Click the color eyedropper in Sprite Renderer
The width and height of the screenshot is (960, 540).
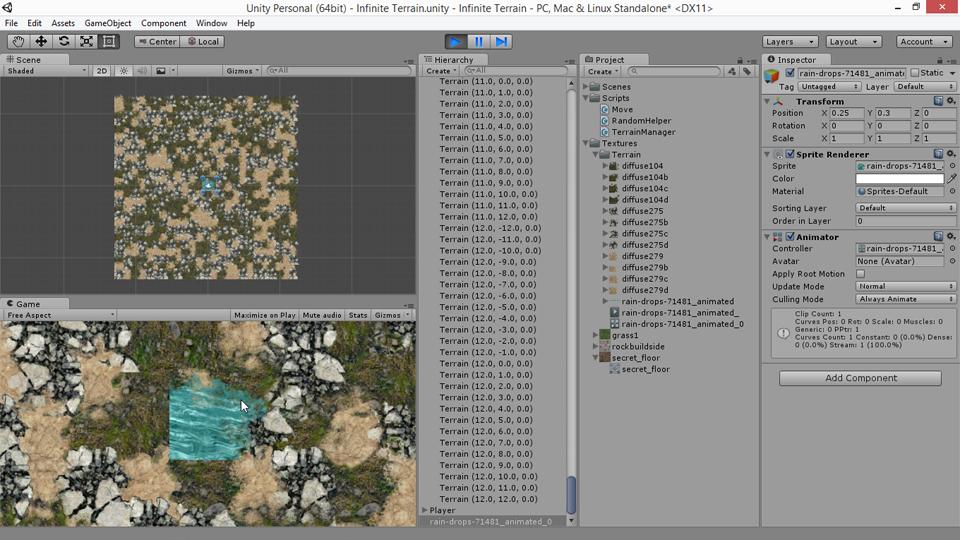(x=952, y=179)
